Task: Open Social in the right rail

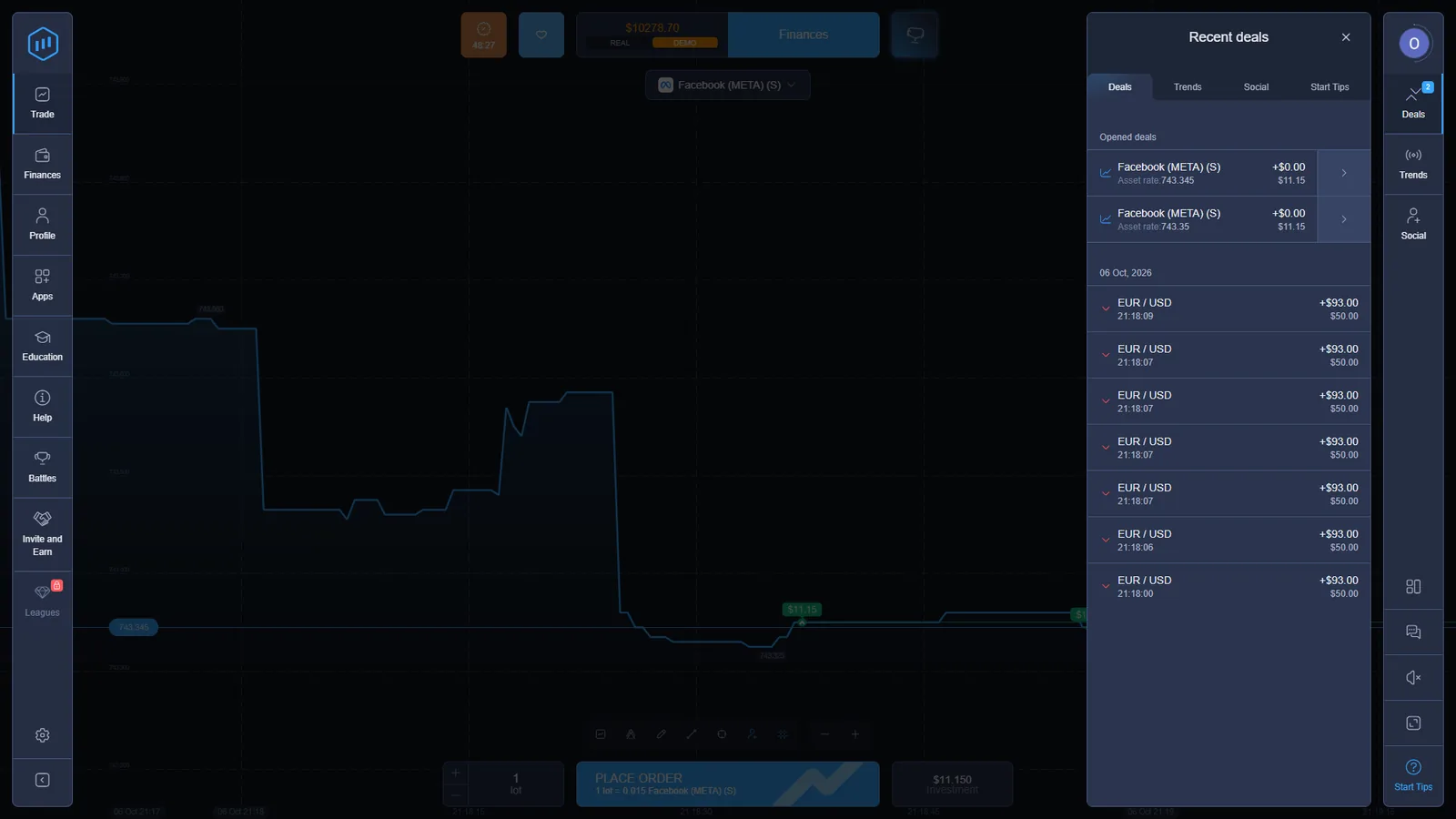Action: tap(1413, 225)
